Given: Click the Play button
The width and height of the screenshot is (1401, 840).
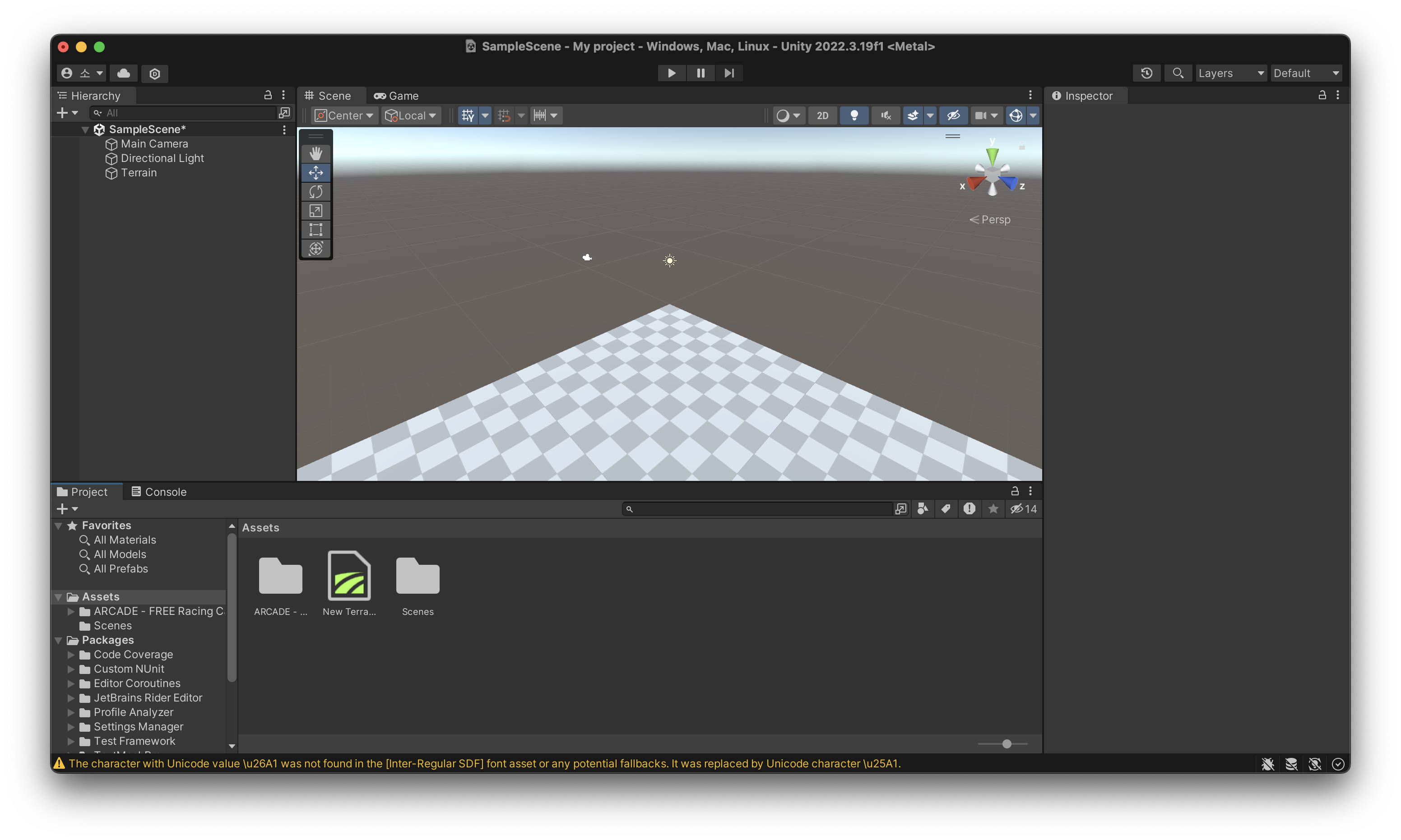Looking at the screenshot, I should [x=671, y=73].
